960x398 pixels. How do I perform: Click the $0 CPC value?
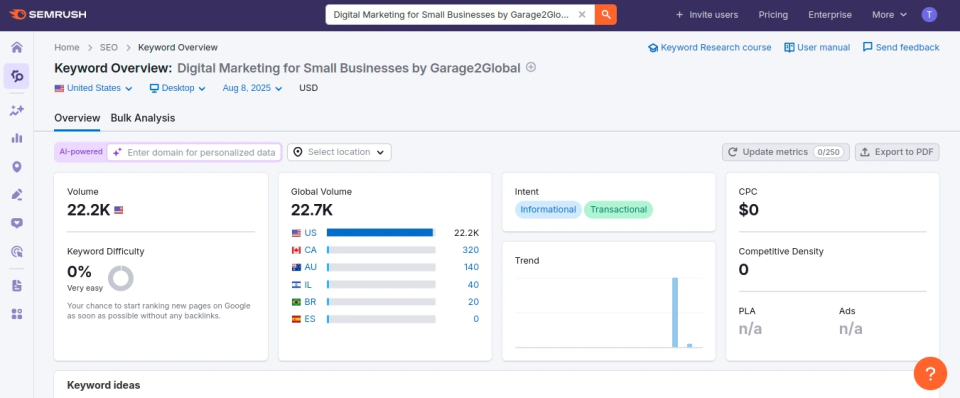pos(749,210)
